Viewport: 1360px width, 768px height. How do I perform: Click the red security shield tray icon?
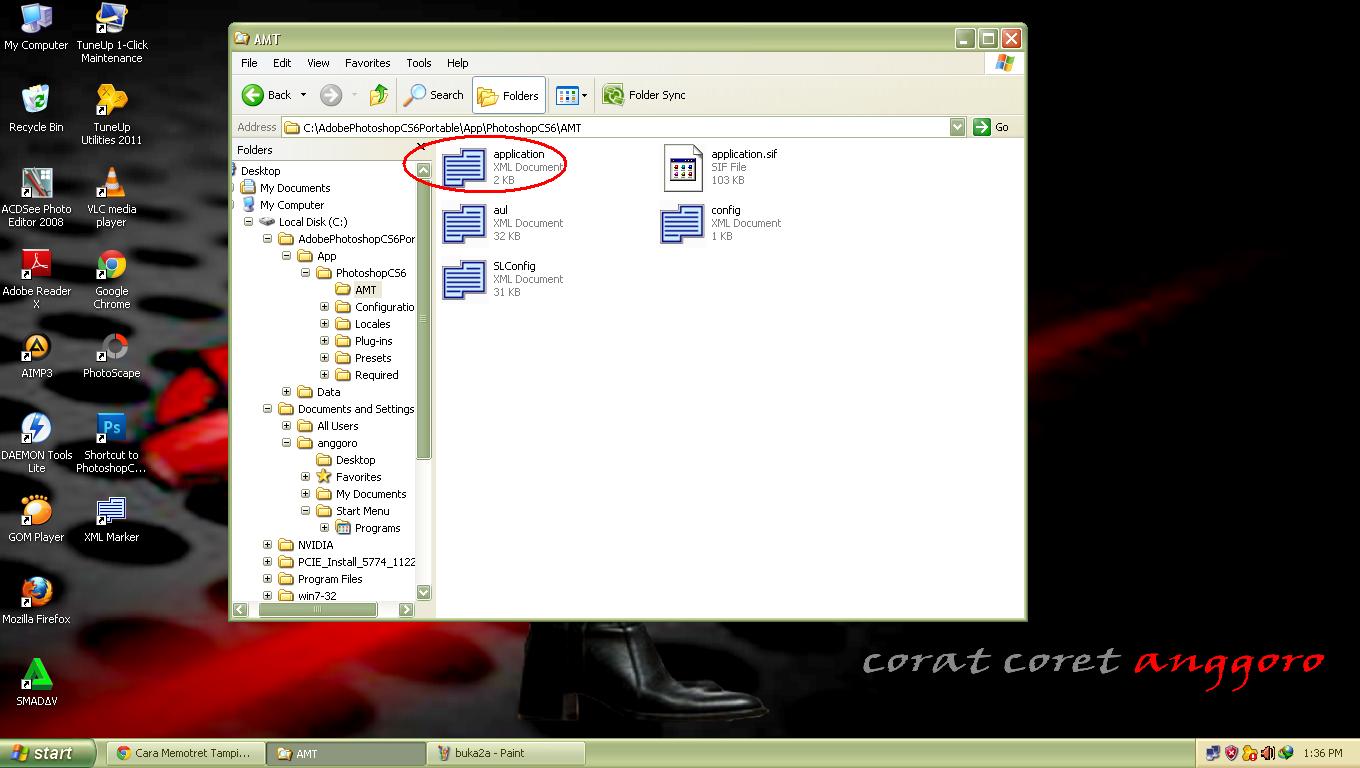(x=1232, y=753)
